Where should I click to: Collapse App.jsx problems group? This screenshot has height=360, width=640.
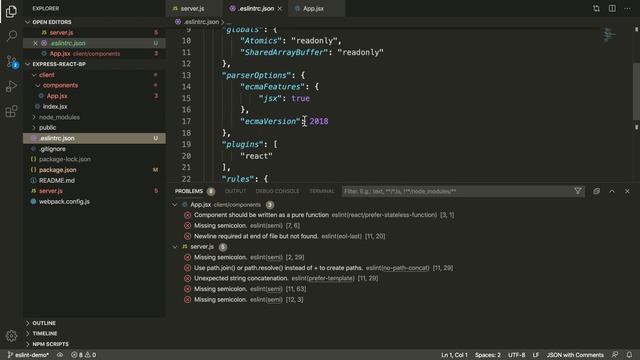[175, 205]
